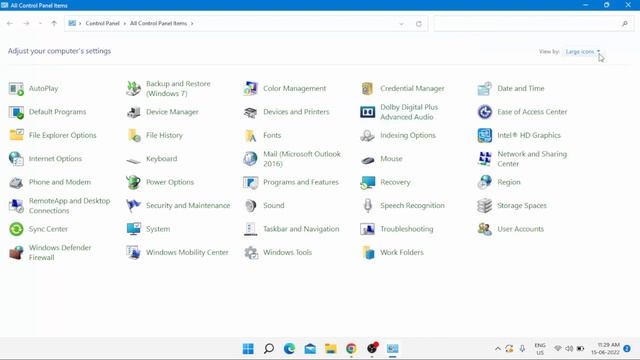Screen dimensions: 640x360
Task: Go up one folder level
Action: 54,24
